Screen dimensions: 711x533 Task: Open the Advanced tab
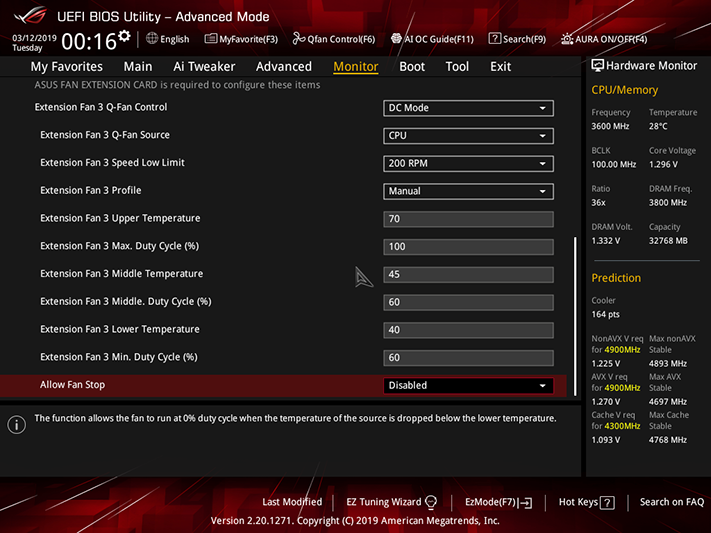tap(284, 67)
